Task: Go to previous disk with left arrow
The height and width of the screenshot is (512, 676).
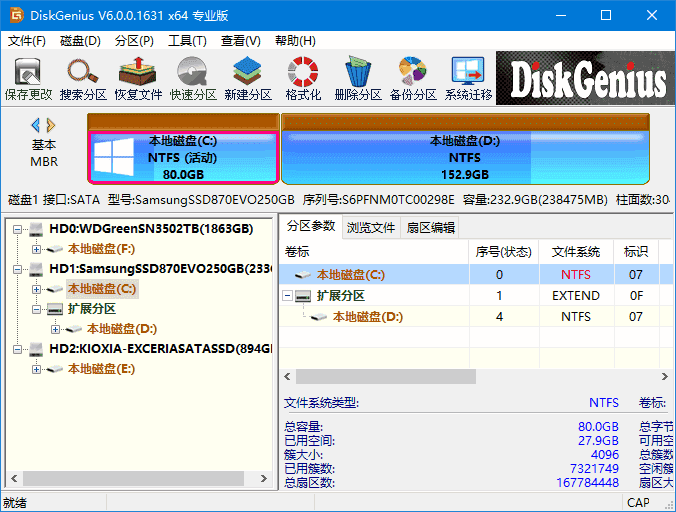Action: click(36, 125)
